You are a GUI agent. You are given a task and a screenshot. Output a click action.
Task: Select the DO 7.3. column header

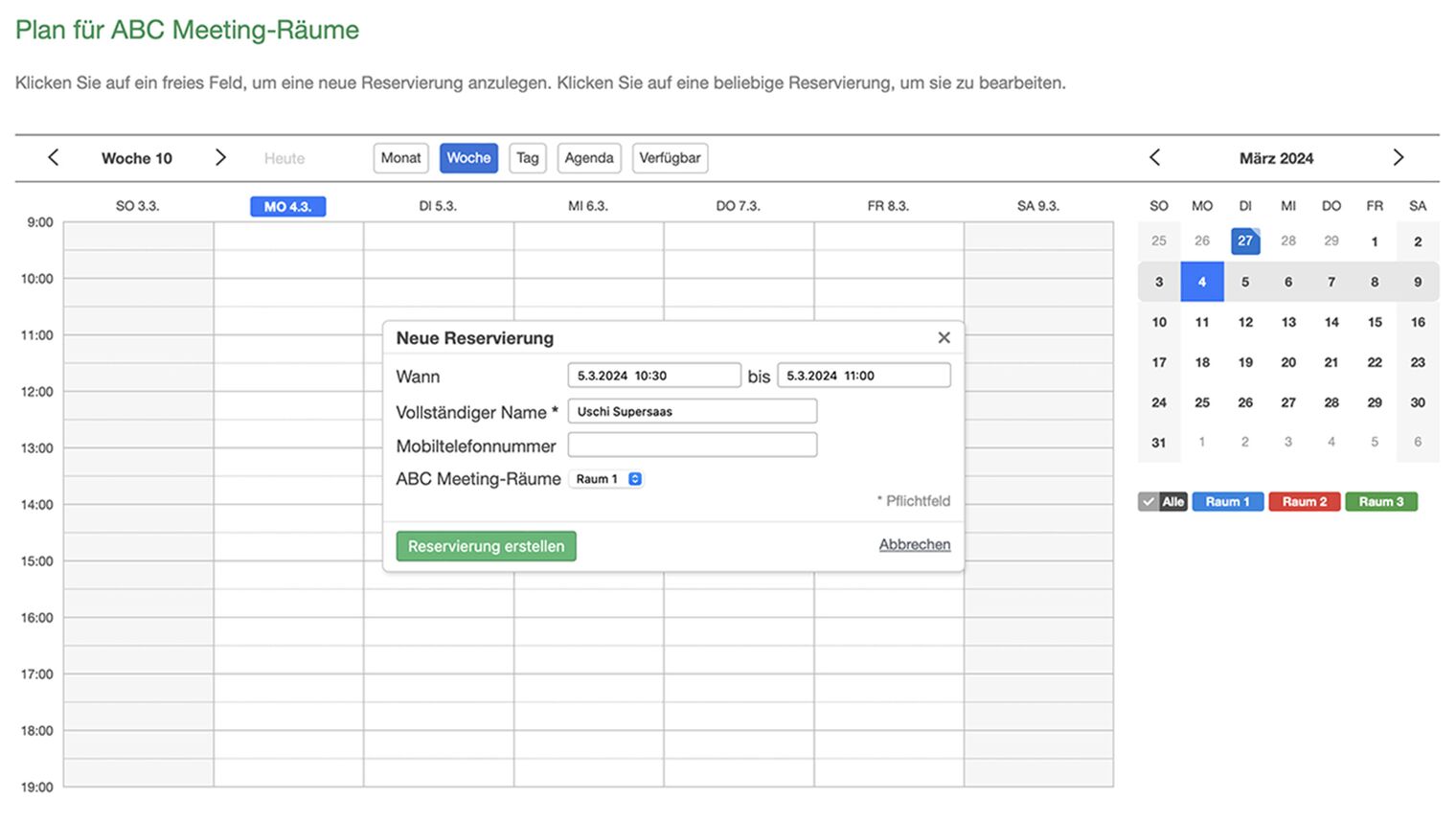[738, 206]
